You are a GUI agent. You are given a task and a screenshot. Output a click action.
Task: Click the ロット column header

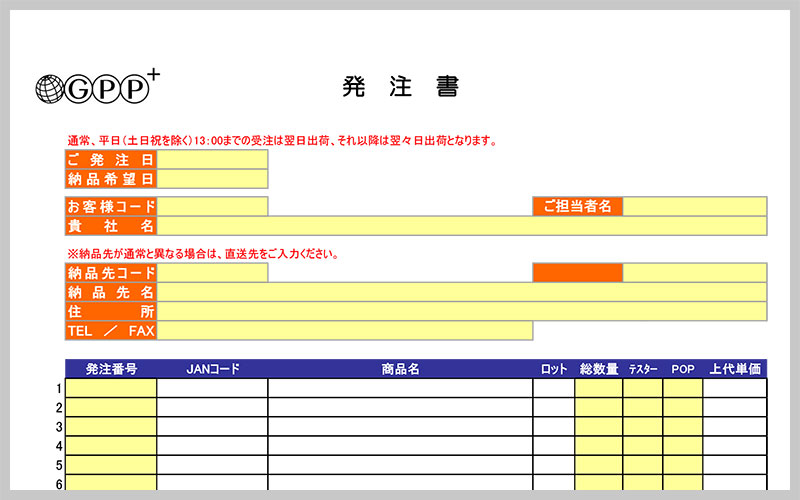[554, 369]
